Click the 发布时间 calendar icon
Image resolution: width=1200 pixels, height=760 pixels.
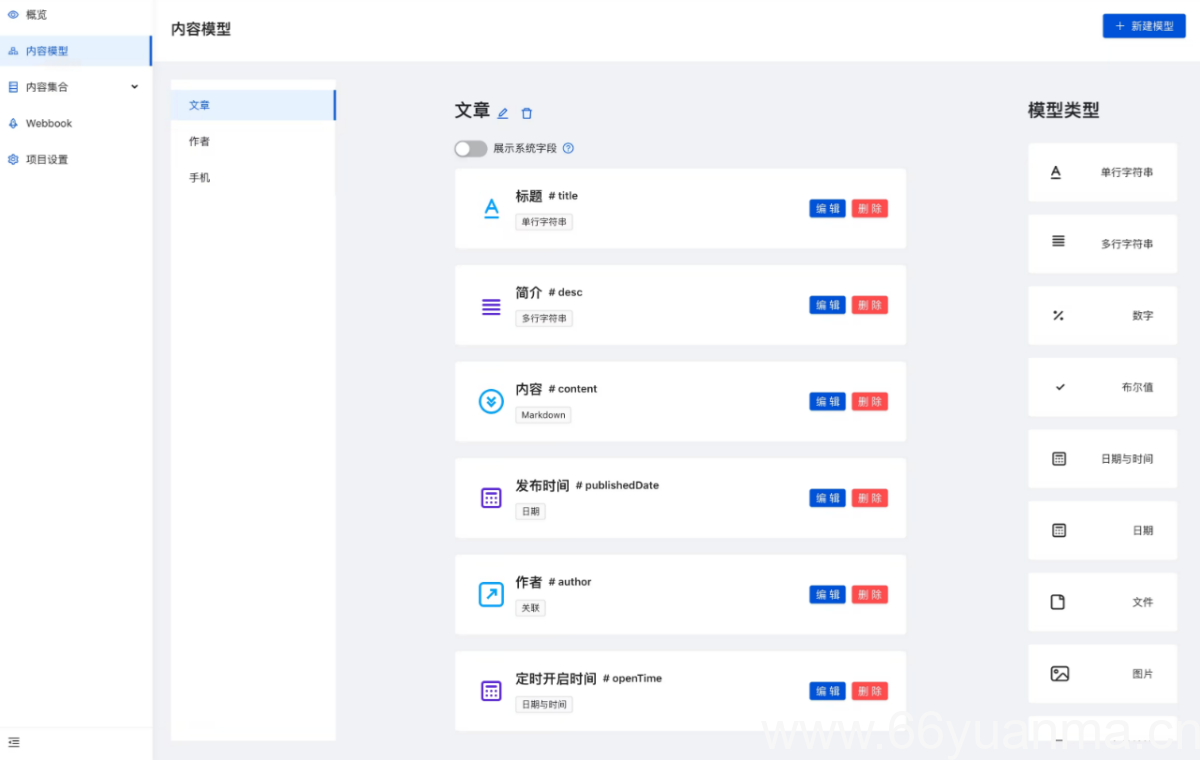[491, 498]
